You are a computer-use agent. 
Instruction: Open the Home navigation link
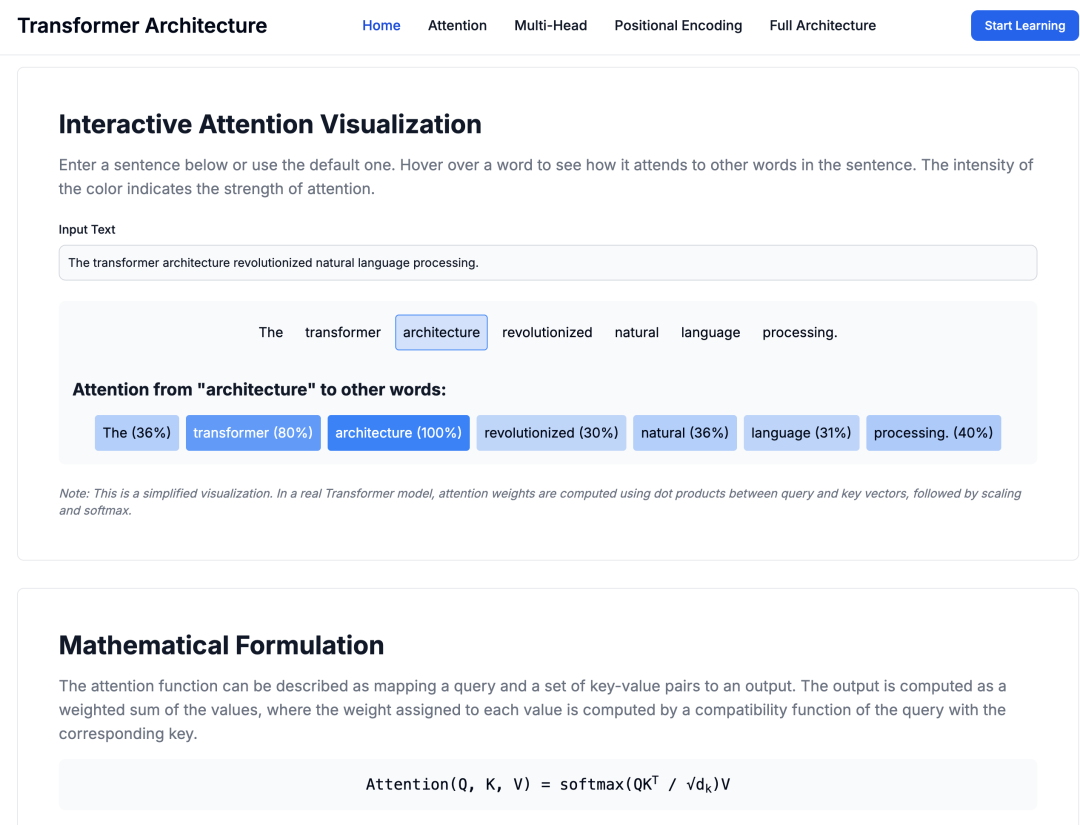(x=381, y=26)
